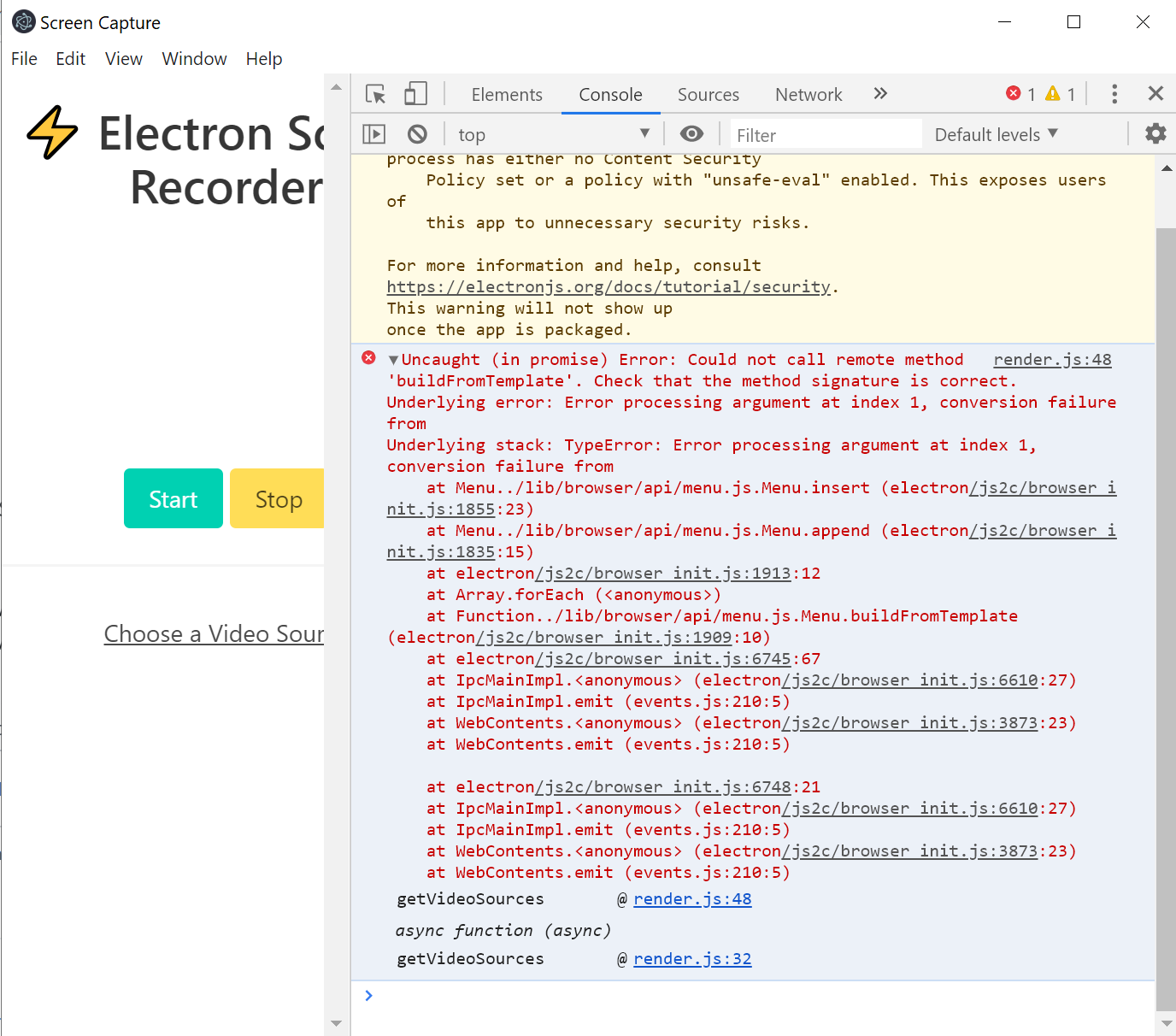Open the top context dropdown
The image size is (1176, 1036).
tap(554, 134)
